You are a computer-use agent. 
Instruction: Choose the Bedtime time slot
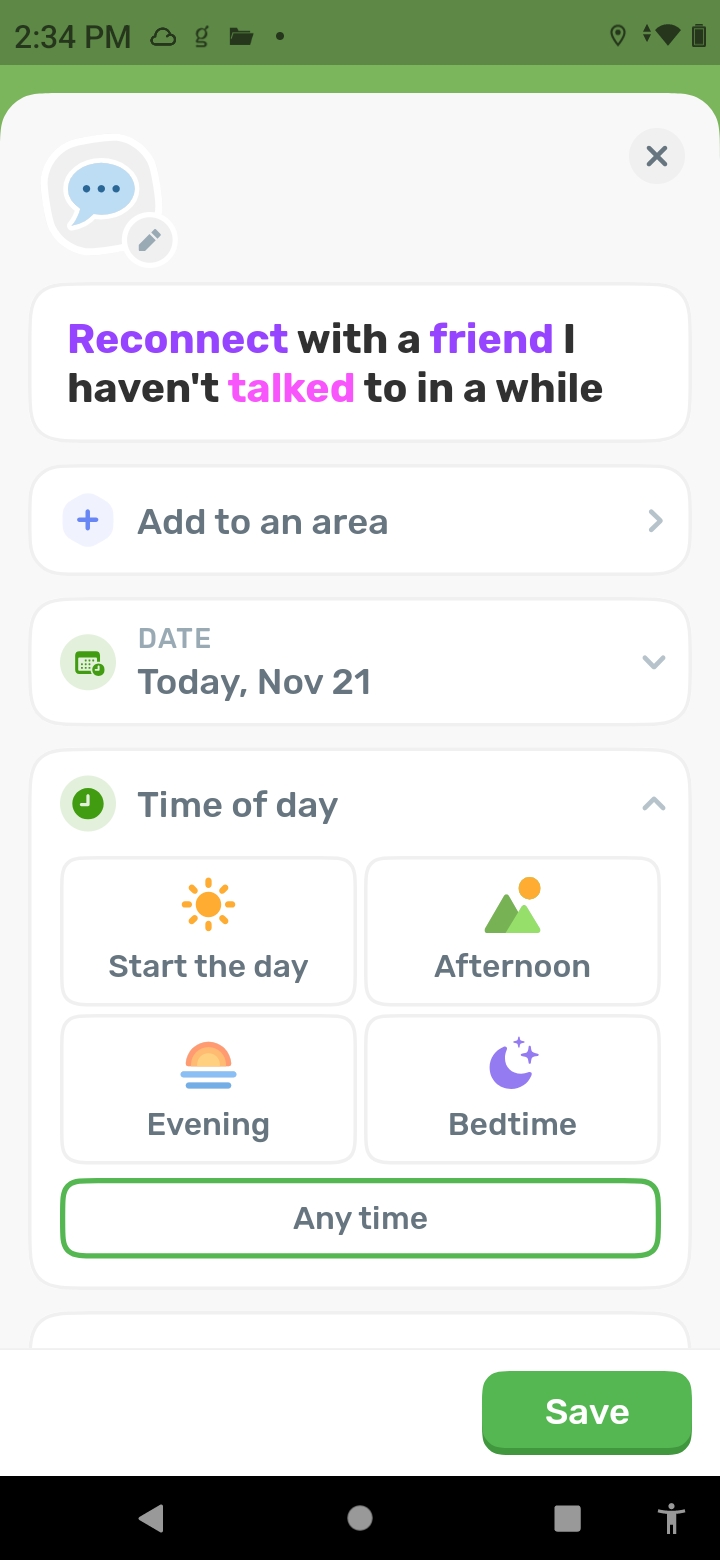coord(512,1089)
